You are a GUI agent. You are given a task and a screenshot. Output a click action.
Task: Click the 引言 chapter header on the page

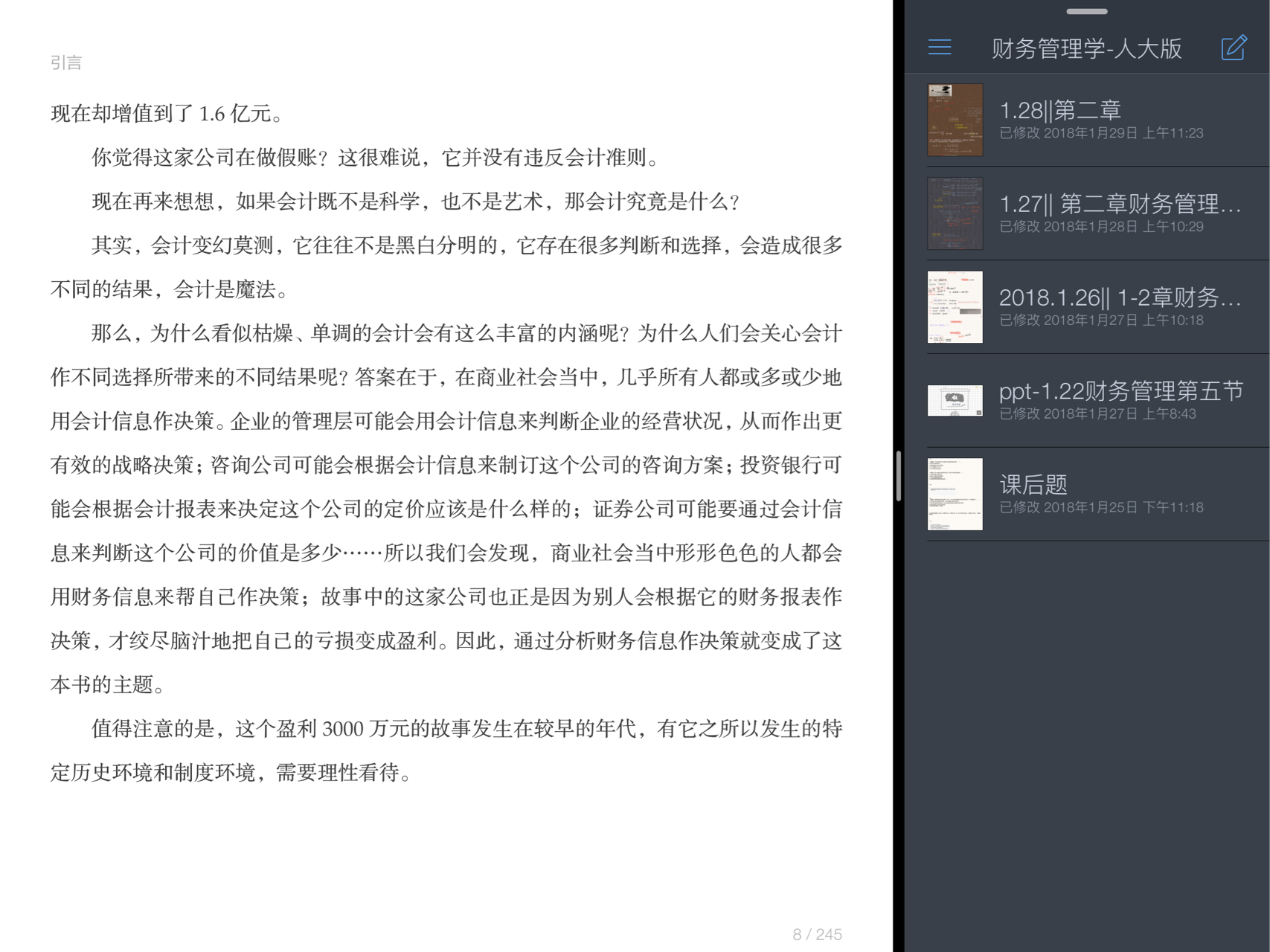click(x=65, y=62)
